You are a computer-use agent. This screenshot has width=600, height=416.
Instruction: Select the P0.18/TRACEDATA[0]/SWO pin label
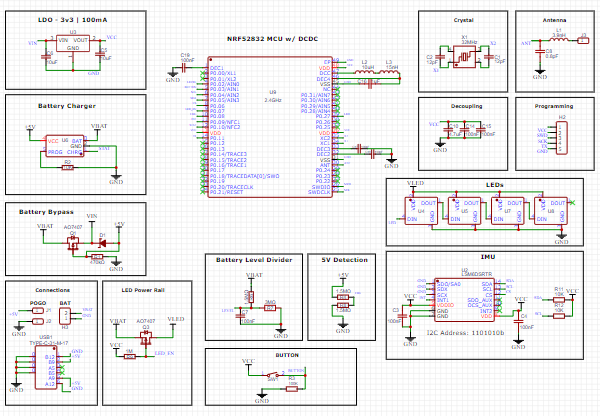[245, 176]
